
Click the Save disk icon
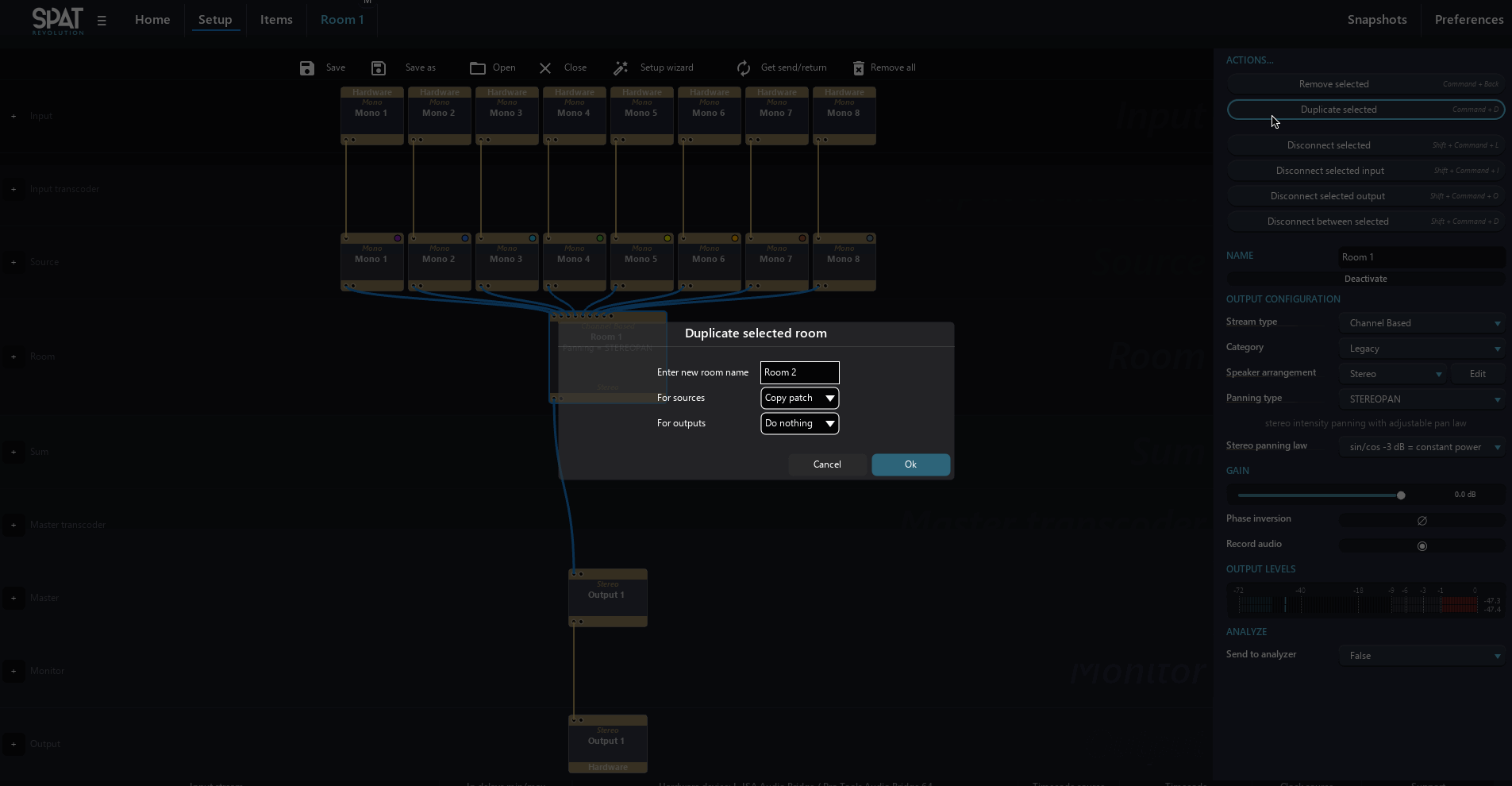click(x=307, y=68)
